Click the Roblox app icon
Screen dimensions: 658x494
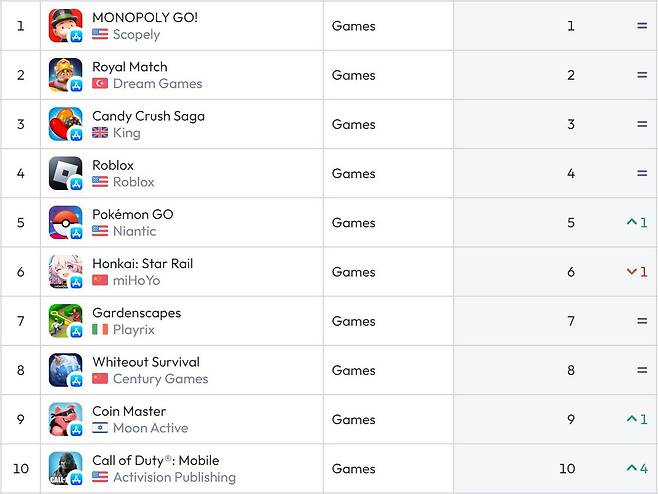click(65, 173)
